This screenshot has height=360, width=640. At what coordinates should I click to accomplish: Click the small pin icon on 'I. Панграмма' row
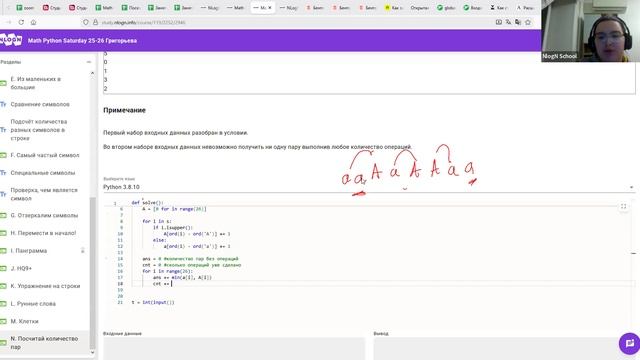coord(82,250)
